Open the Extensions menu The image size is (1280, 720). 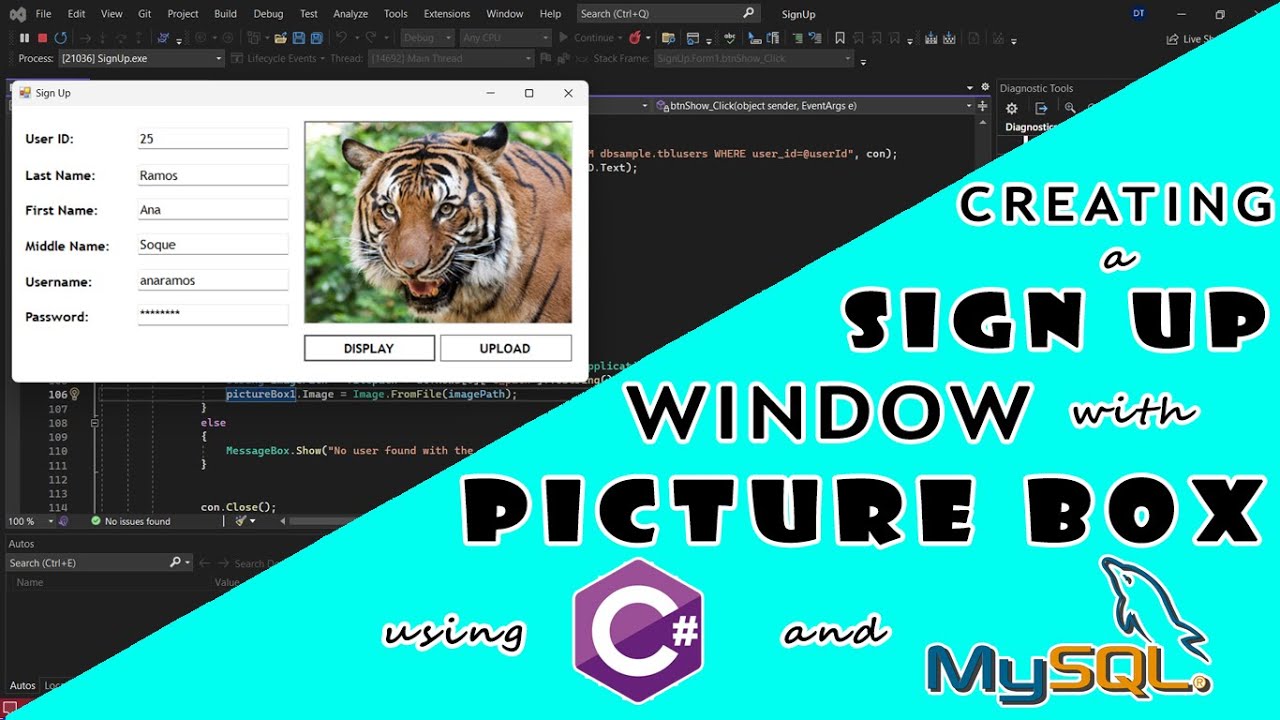[x=447, y=14]
